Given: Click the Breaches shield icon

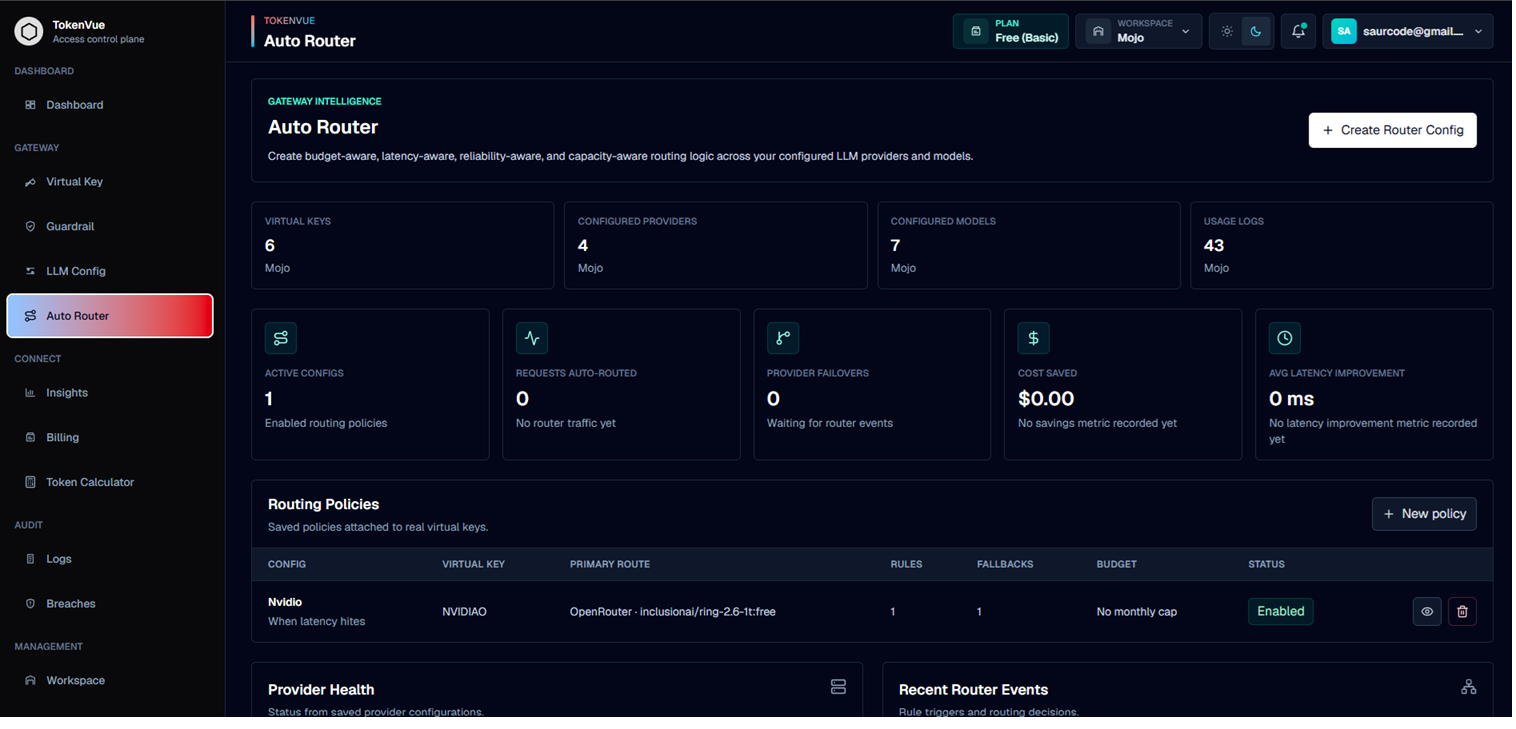Looking at the screenshot, I should [x=30, y=604].
